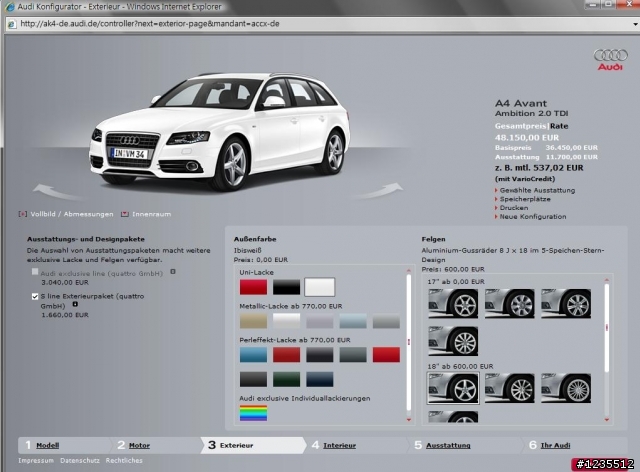The height and width of the screenshot is (472, 640).
Task: Open the info icon beside Audi exclusive line
Action: pyautogui.click(x=173, y=272)
